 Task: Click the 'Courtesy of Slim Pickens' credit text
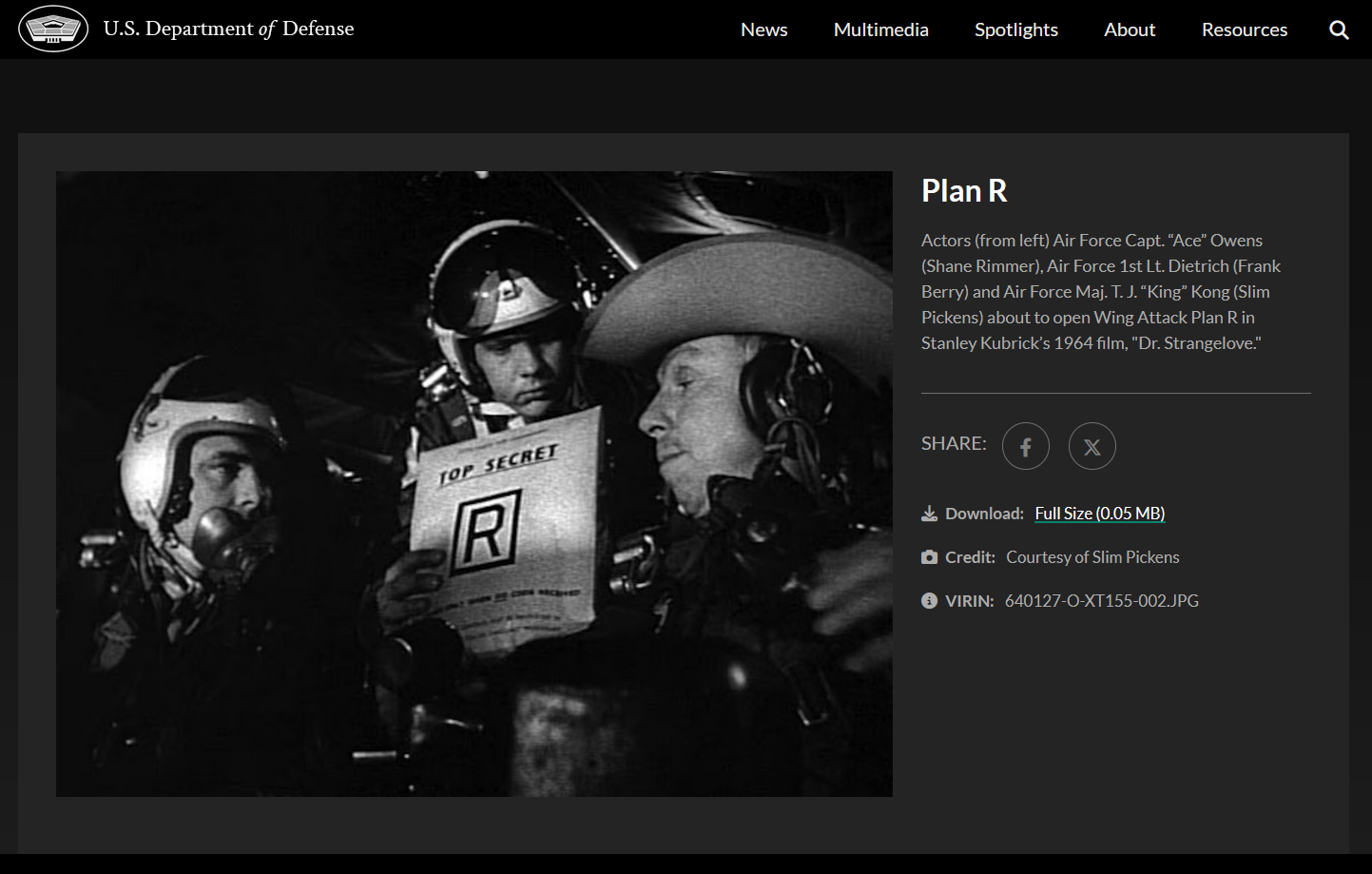[1092, 557]
